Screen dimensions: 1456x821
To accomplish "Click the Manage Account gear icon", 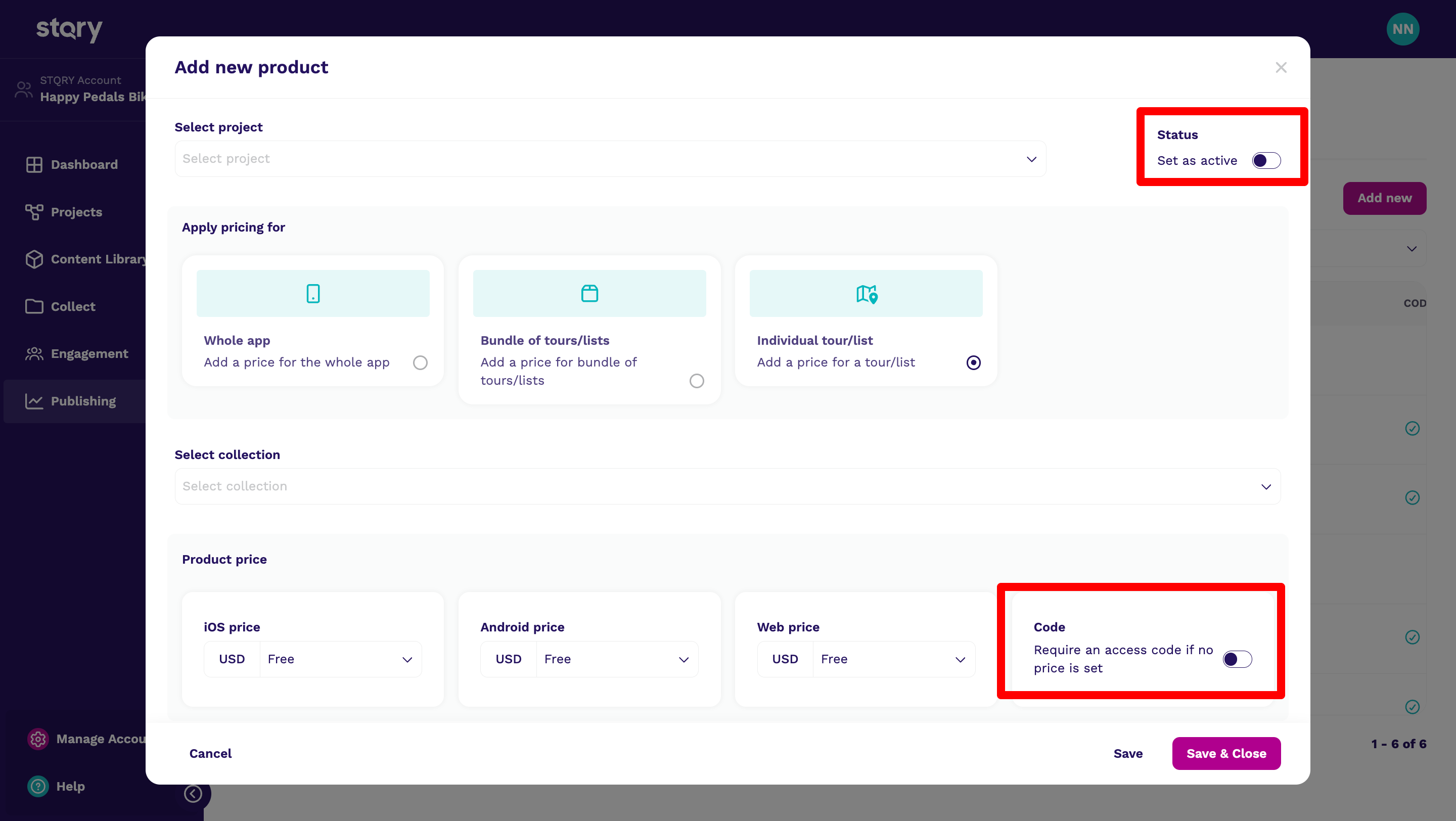I will point(38,739).
